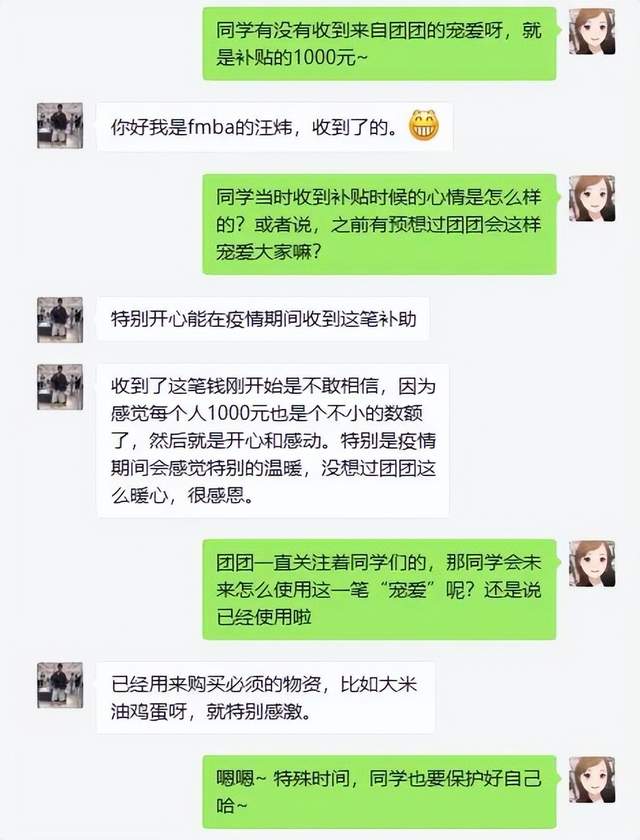
Task: Tap the avatar beside 心情是怎么样的 question
Action: click(x=592, y=198)
